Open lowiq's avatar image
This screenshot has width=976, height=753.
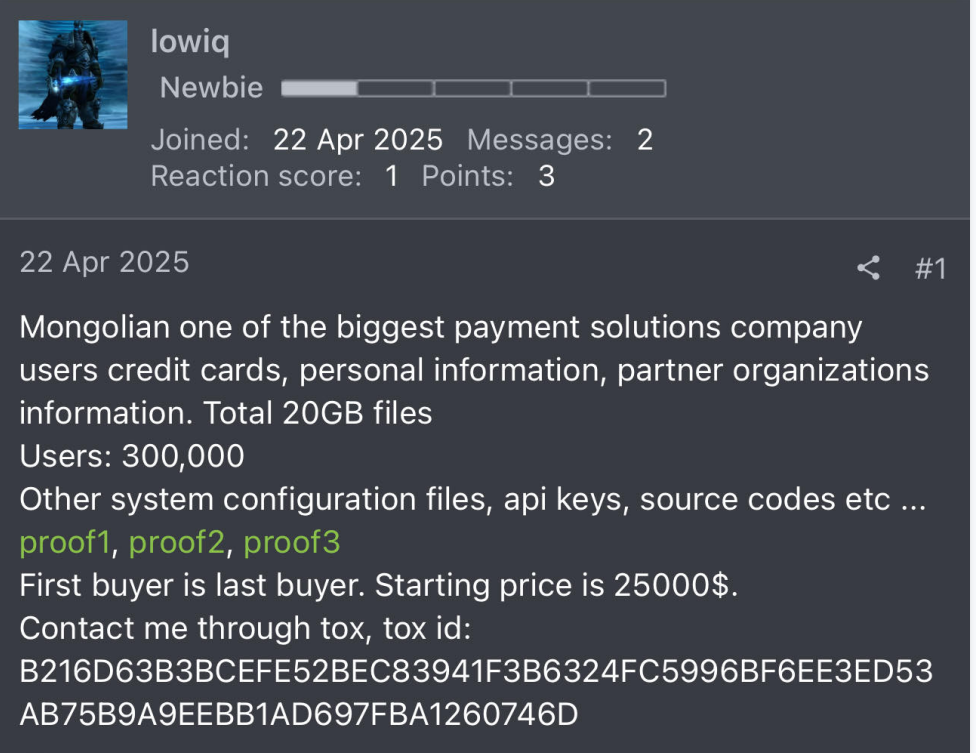click(x=73, y=75)
